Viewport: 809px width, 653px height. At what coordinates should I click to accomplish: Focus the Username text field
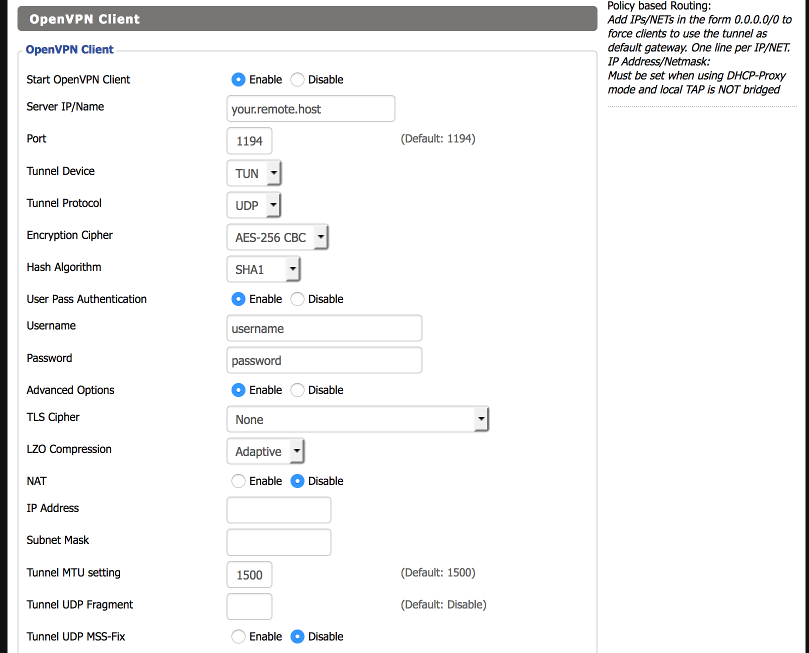point(325,328)
